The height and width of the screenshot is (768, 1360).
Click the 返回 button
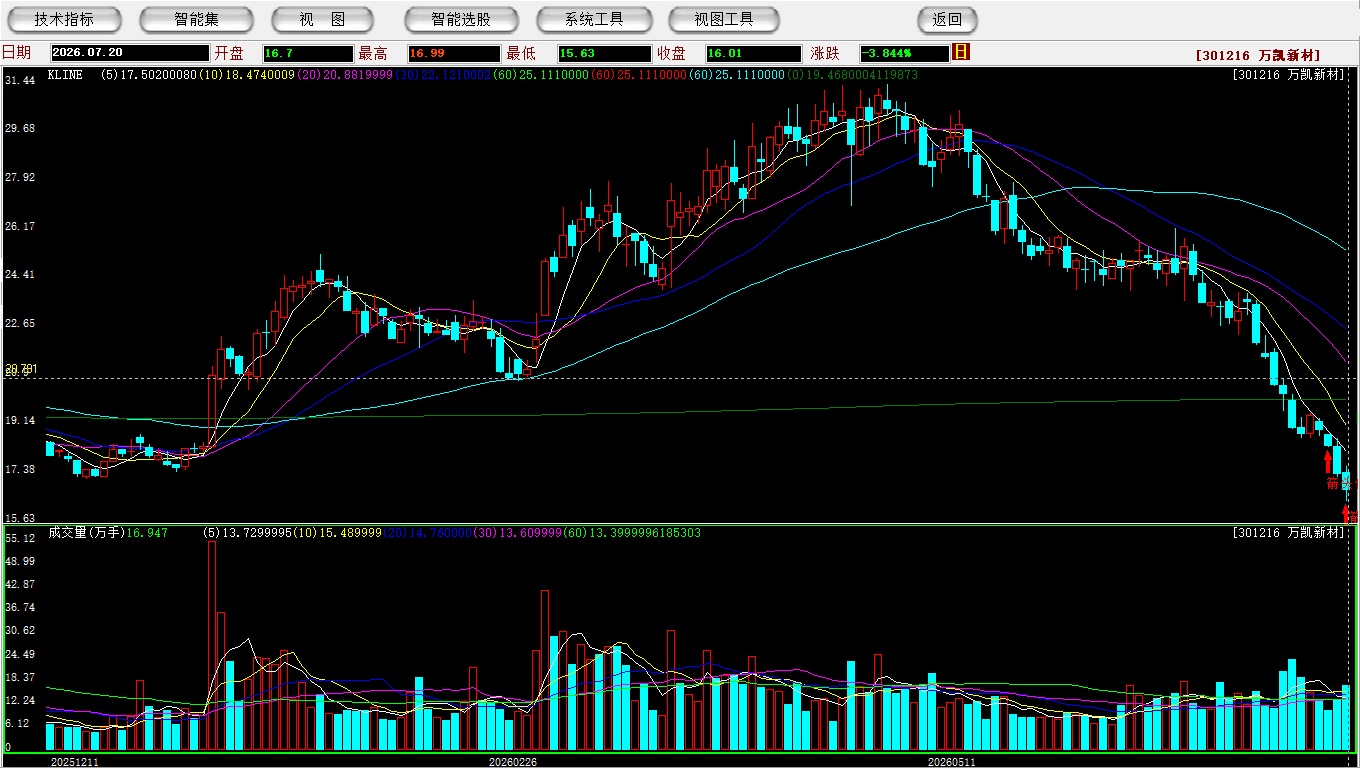[947, 19]
